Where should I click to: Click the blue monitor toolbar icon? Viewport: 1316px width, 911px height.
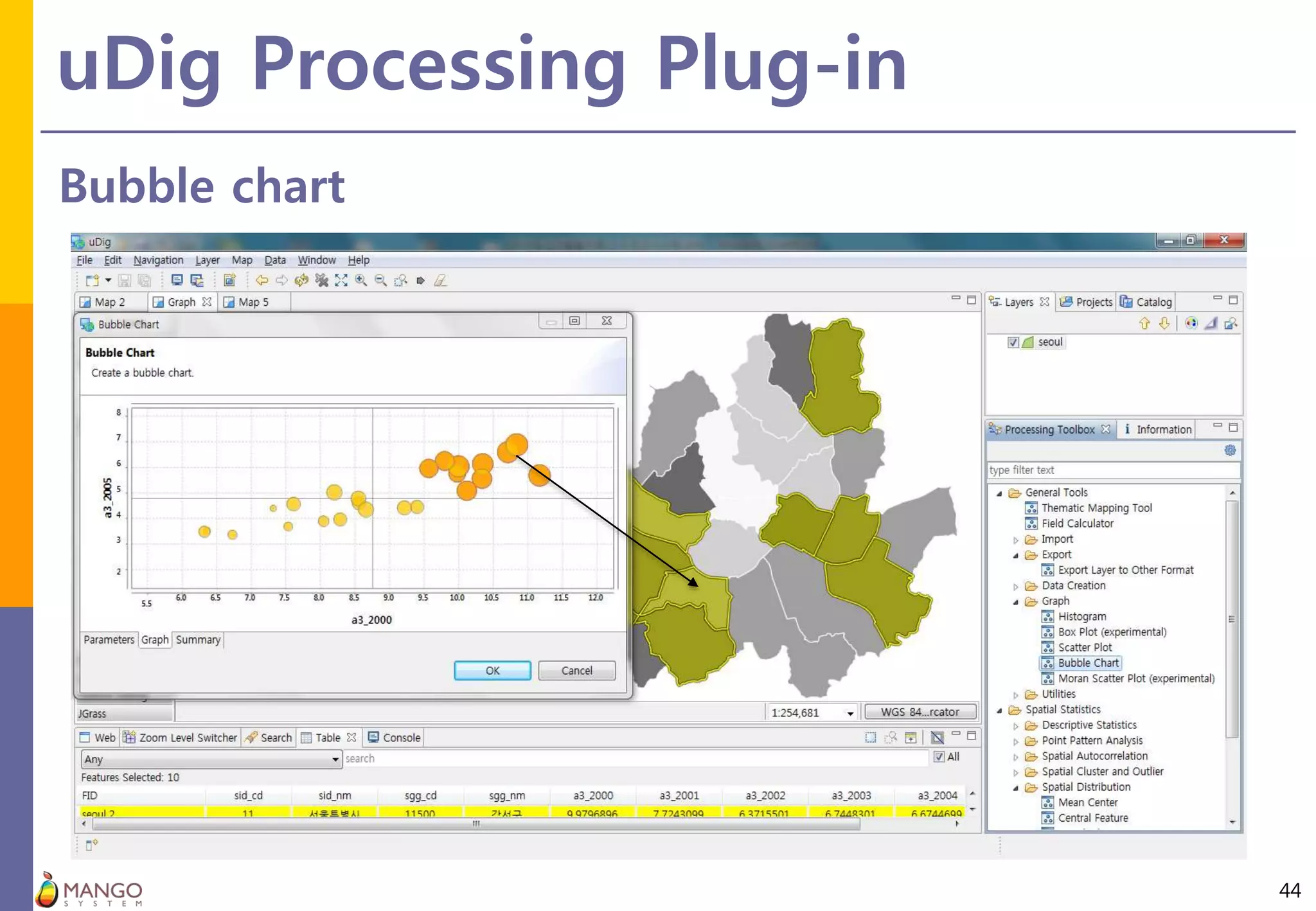click(x=177, y=281)
